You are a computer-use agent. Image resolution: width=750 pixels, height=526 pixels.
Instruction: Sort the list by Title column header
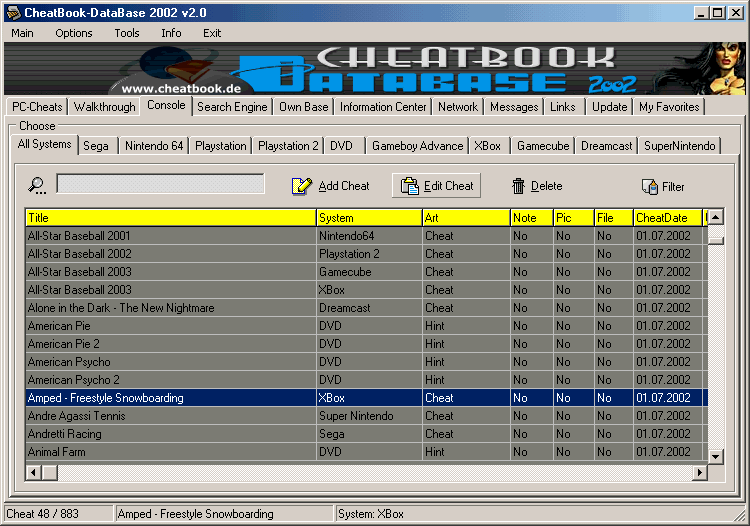[x=170, y=218]
